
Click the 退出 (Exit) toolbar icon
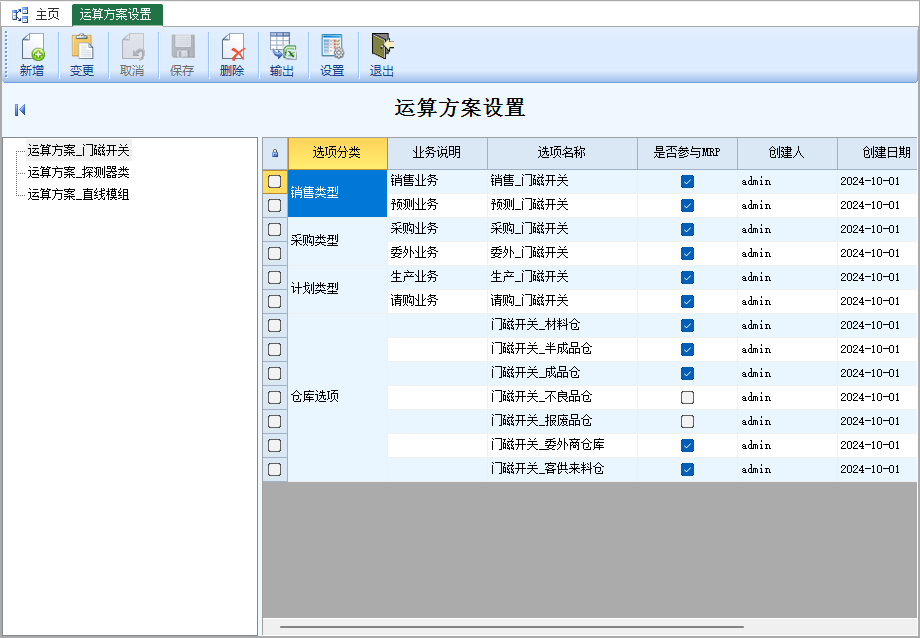(382, 55)
